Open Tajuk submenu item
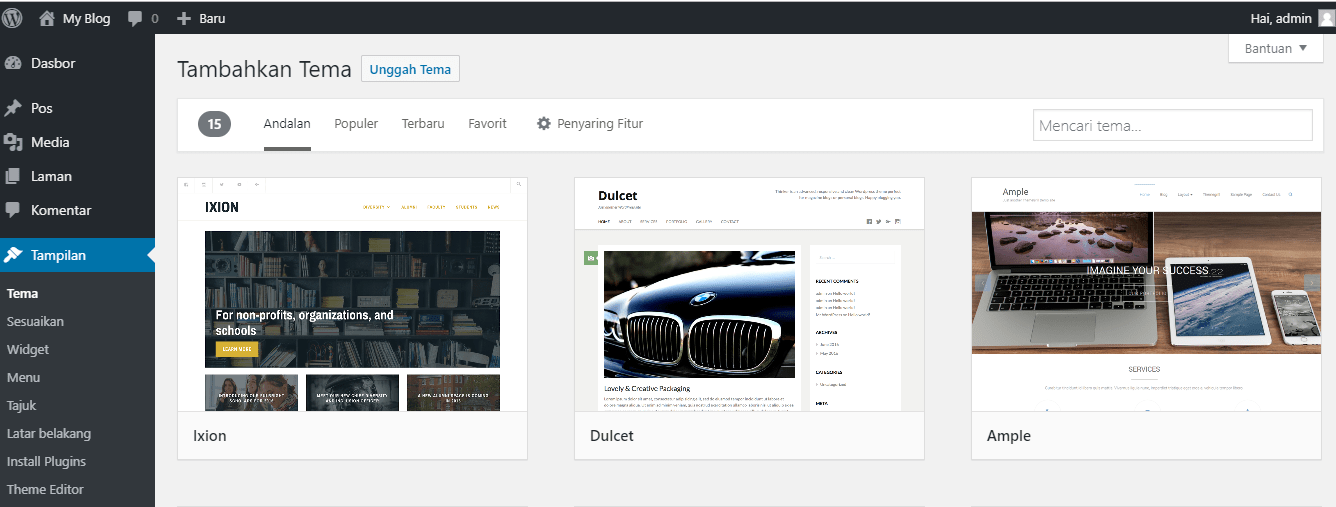1336x507 pixels. 21,406
